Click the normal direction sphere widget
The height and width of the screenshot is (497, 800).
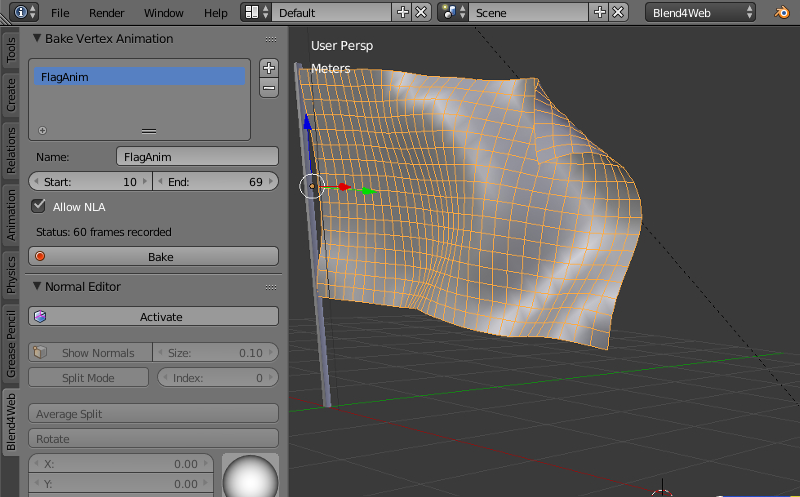[x=251, y=477]
